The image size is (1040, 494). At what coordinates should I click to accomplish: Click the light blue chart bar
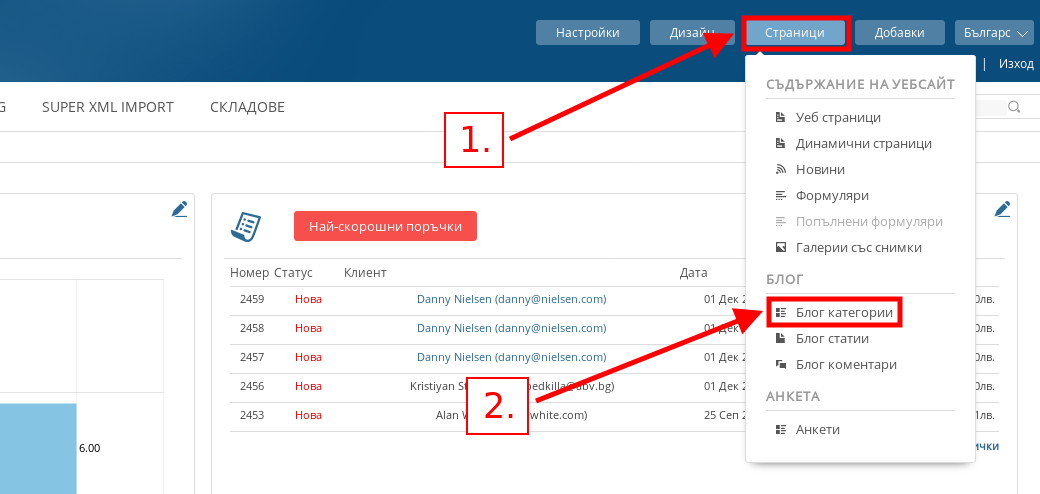pos(38,448)
